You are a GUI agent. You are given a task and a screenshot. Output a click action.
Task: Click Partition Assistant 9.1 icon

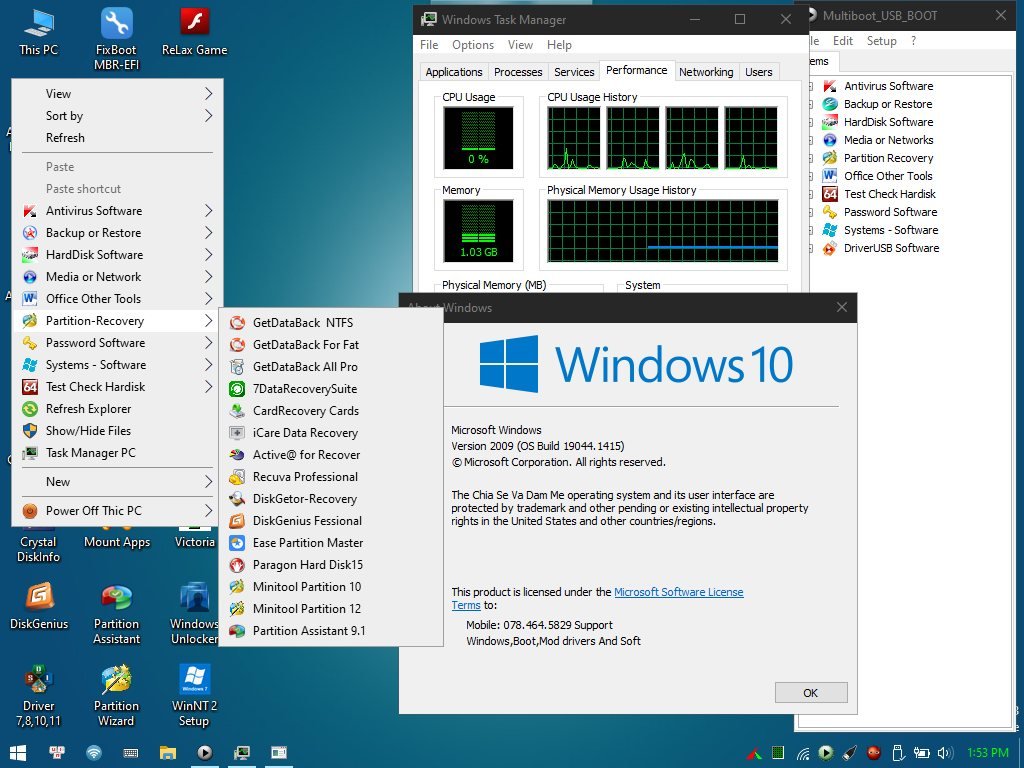coord(237,631)
